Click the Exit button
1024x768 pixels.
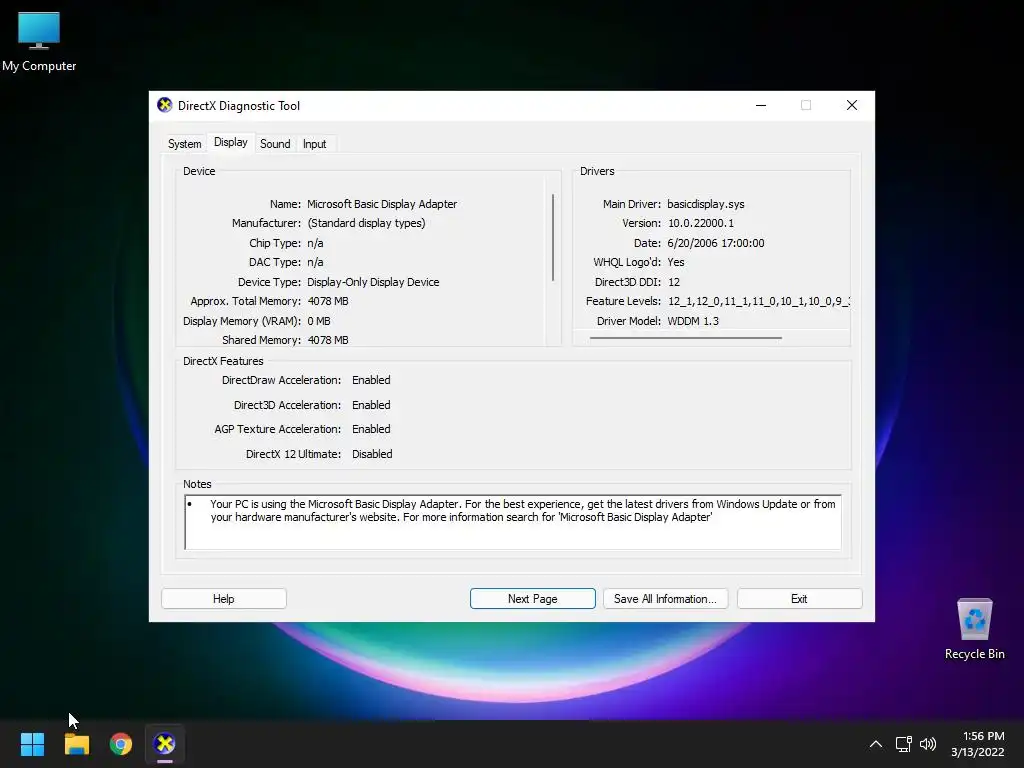tap(799, 599)
